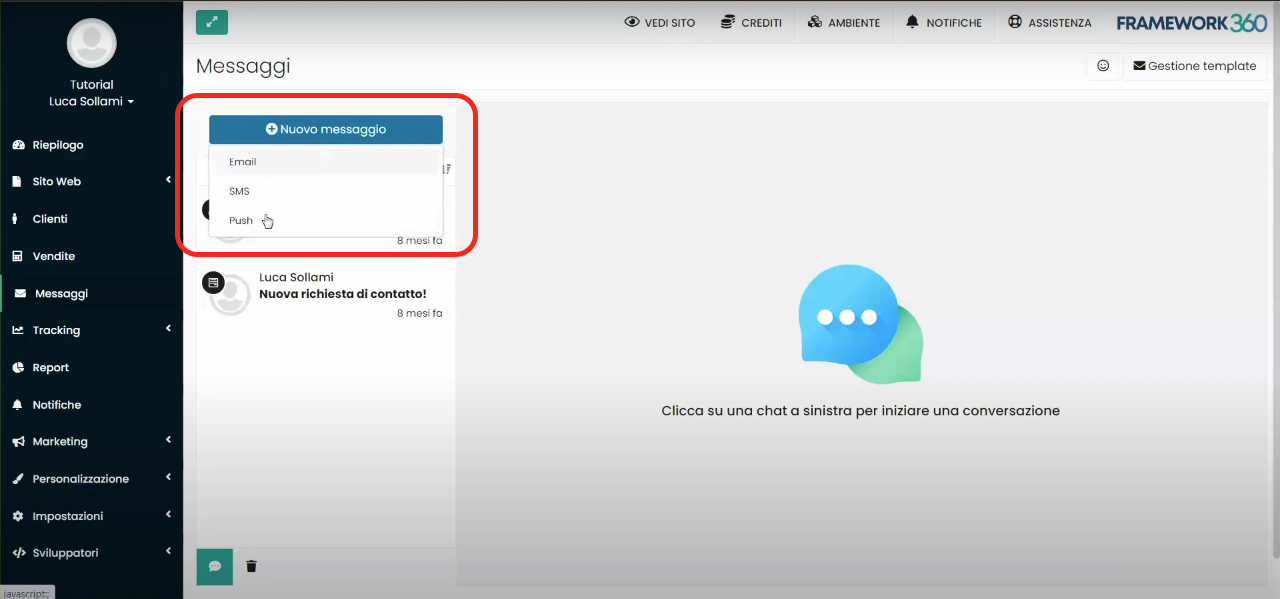Open the Luca Sollami conversation thread
Screen dimensions: 1280x599
(330, 293)
